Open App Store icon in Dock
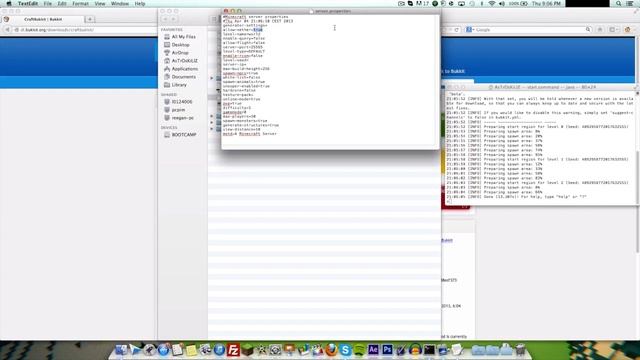The width and height of the screenshot is (640, 360). coord(163,350)
